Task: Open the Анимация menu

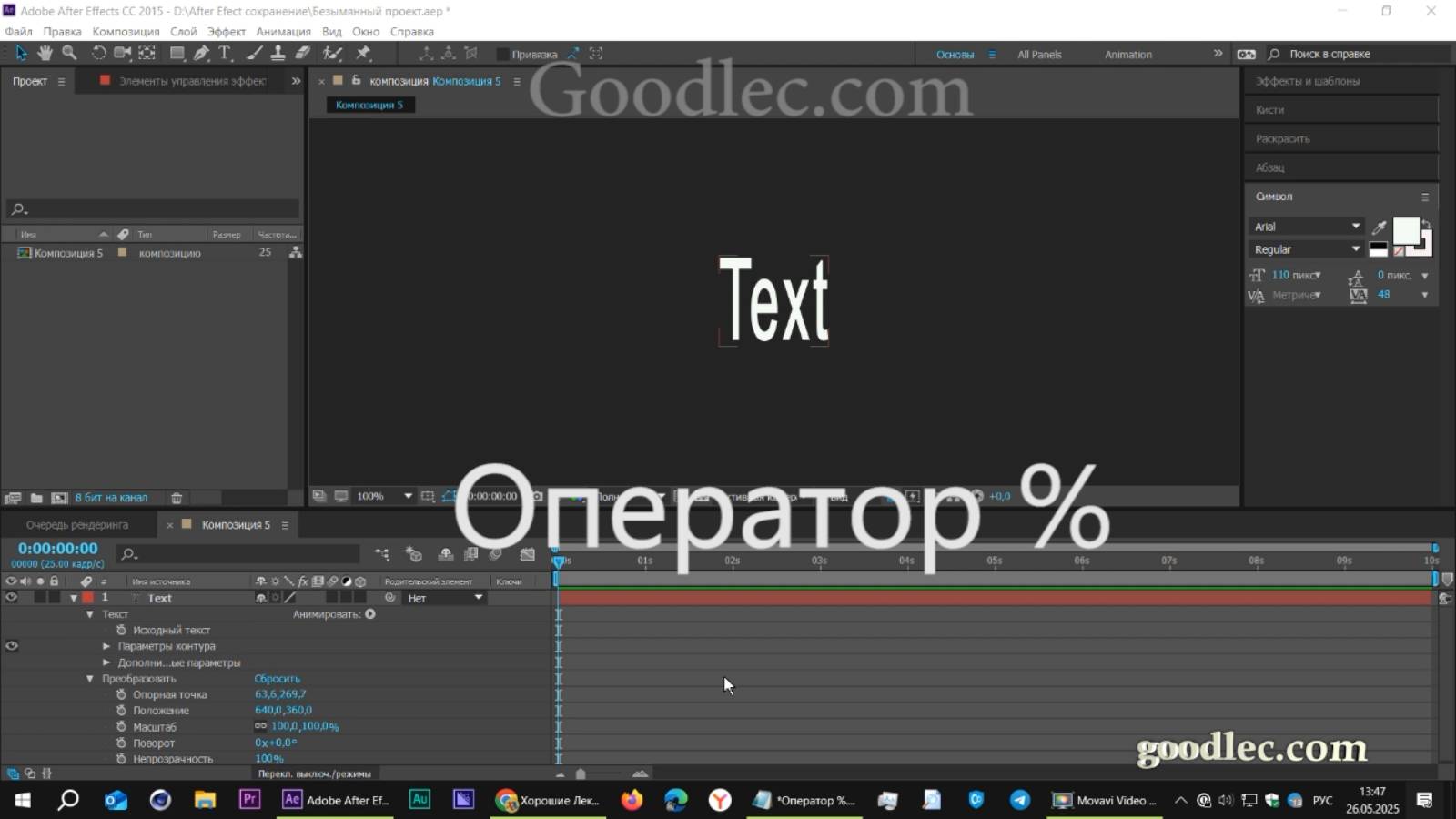Action: tap(284, 31)
